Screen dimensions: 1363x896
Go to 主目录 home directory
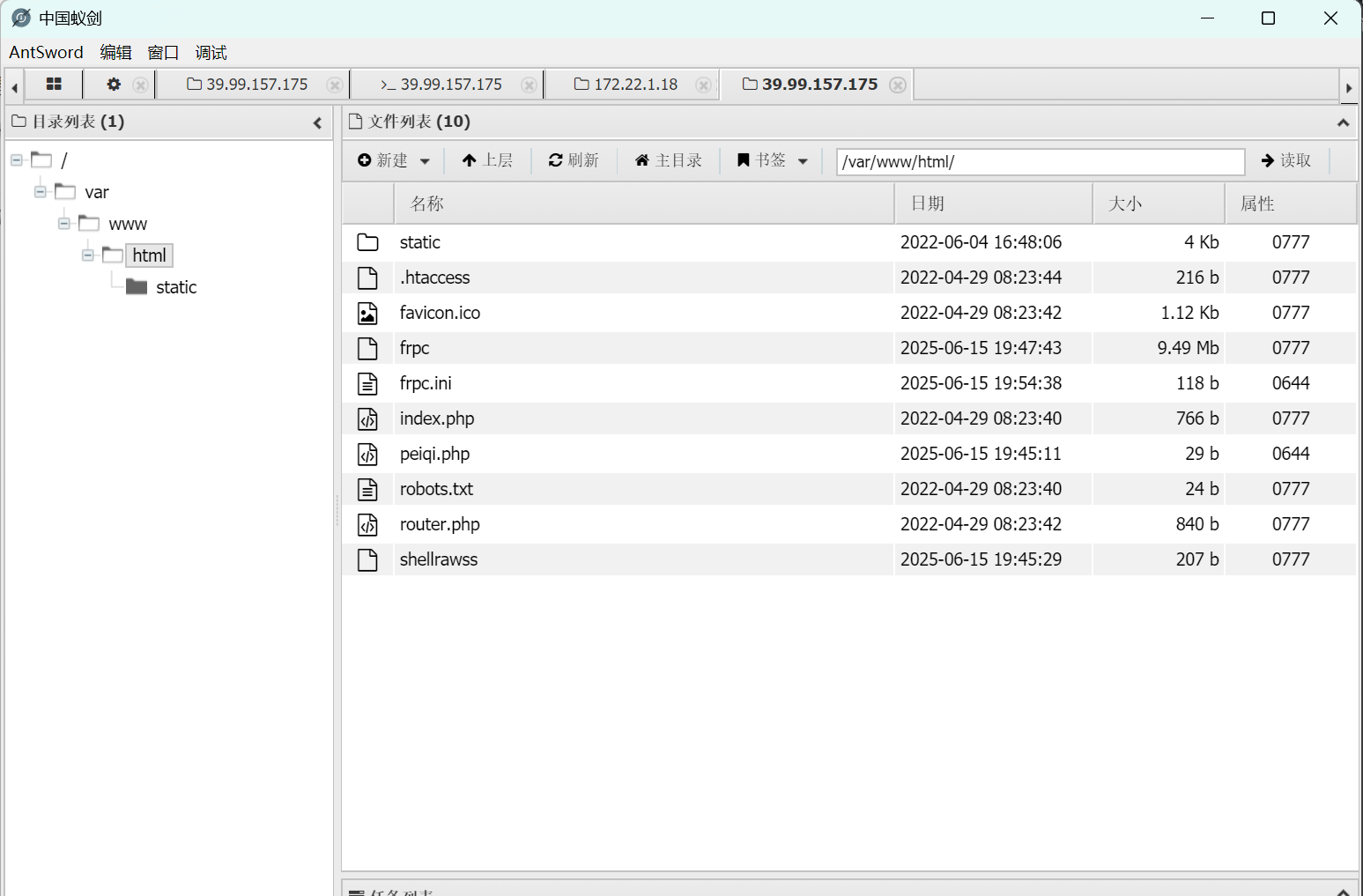pyautogui.click(x=669, y=160)
